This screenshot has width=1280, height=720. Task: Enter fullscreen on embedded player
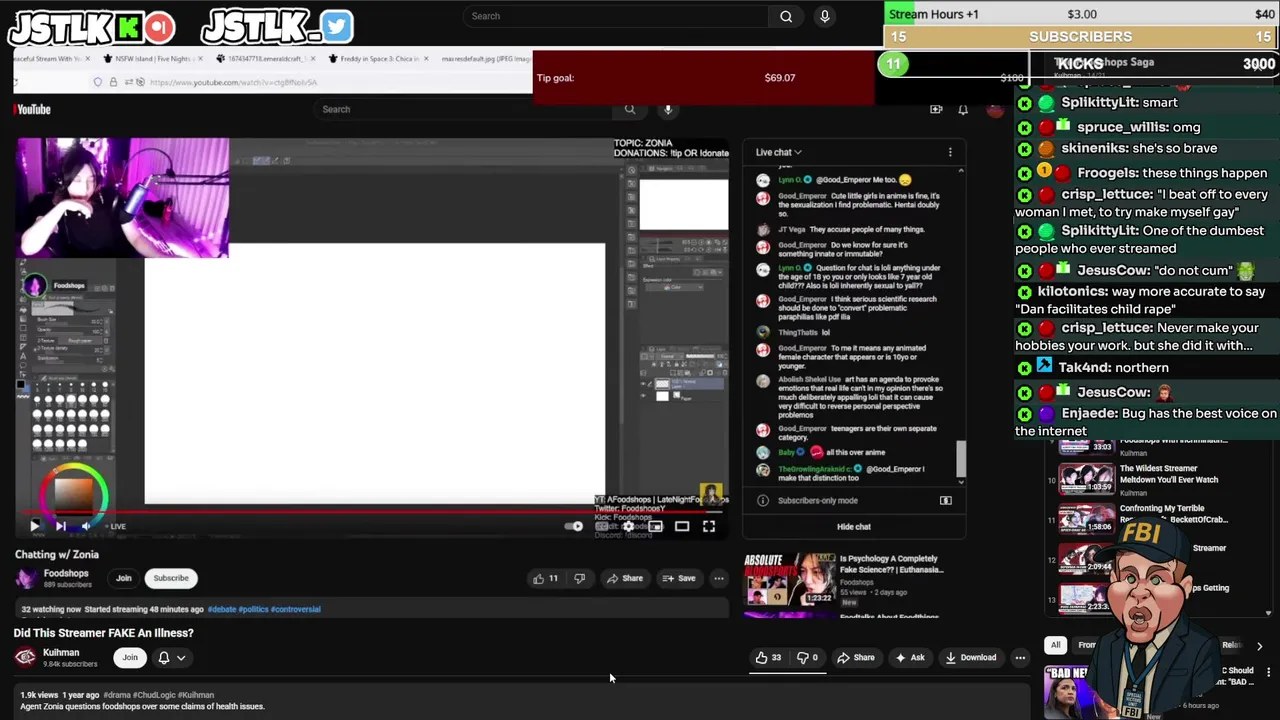click(709, 526)
